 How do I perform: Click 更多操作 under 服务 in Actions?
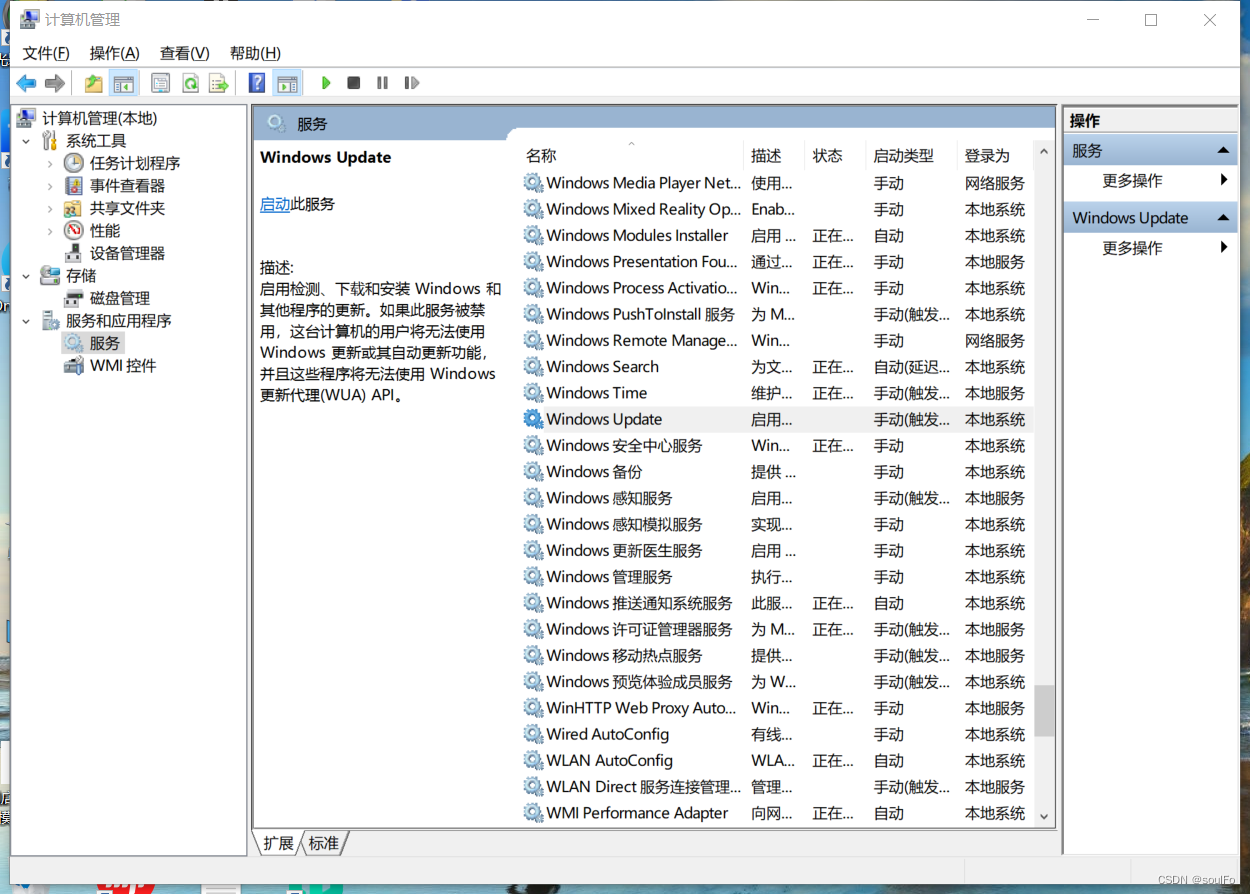[x=1132, y=181]
